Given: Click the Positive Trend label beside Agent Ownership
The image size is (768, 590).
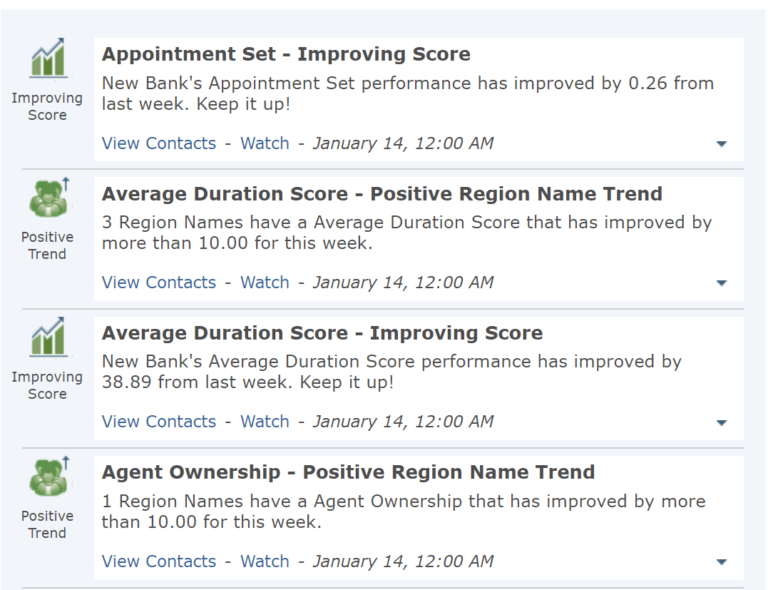Looking at the screenshot, I should pos(47,524).
